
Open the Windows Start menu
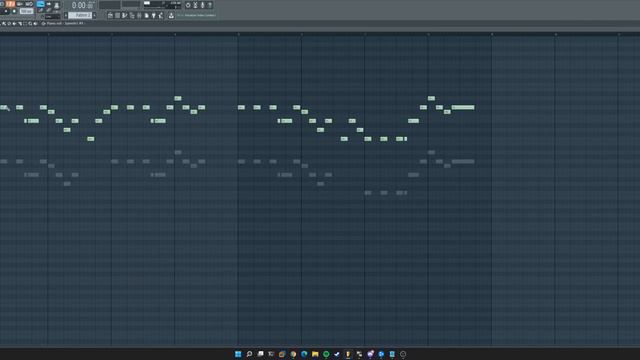click(238, 354)
